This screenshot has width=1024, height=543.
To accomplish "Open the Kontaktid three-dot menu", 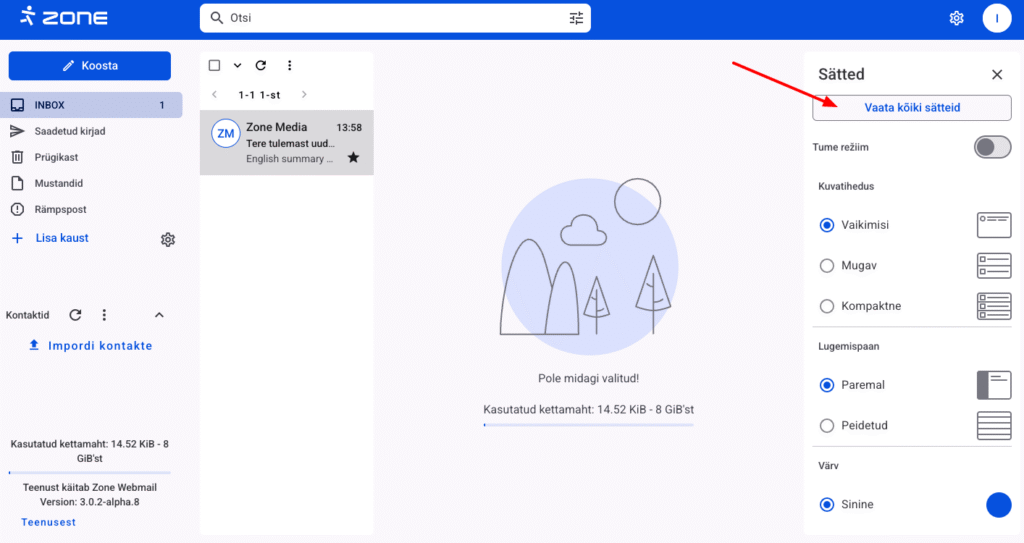I will point(104,315).
